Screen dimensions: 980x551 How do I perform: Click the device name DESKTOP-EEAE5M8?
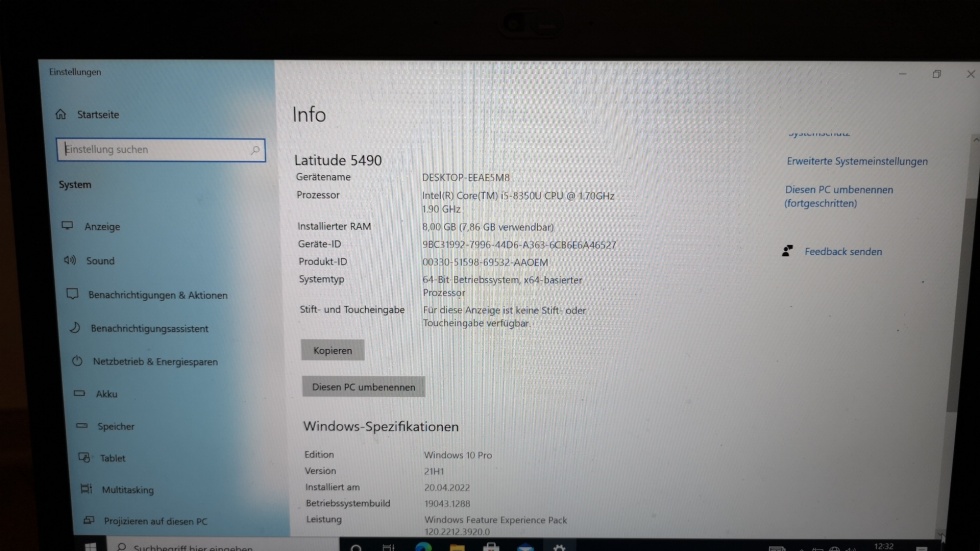pos(466,177)
